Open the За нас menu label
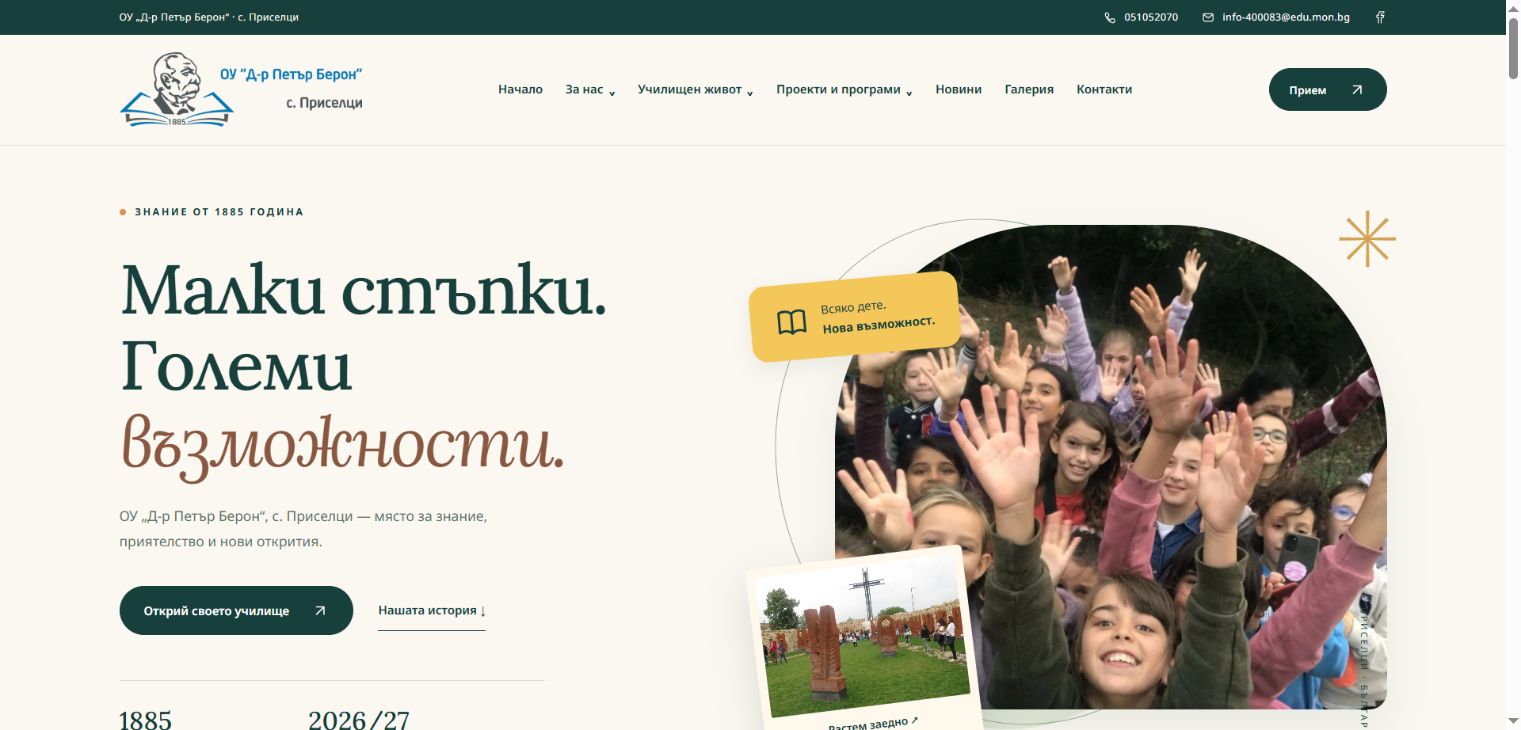 coord(584,89)
